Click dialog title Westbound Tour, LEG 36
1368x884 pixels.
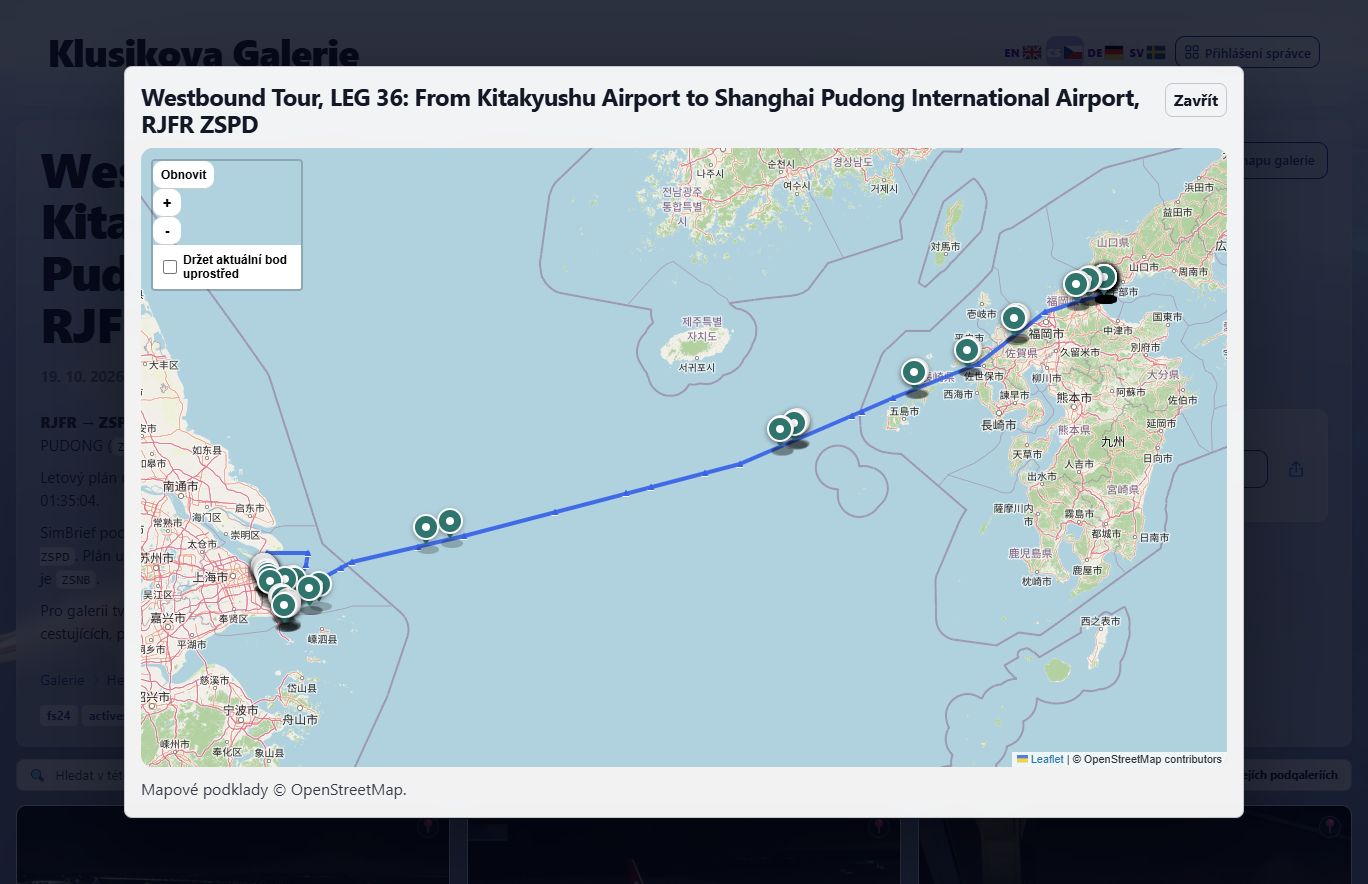coord(640,111)
